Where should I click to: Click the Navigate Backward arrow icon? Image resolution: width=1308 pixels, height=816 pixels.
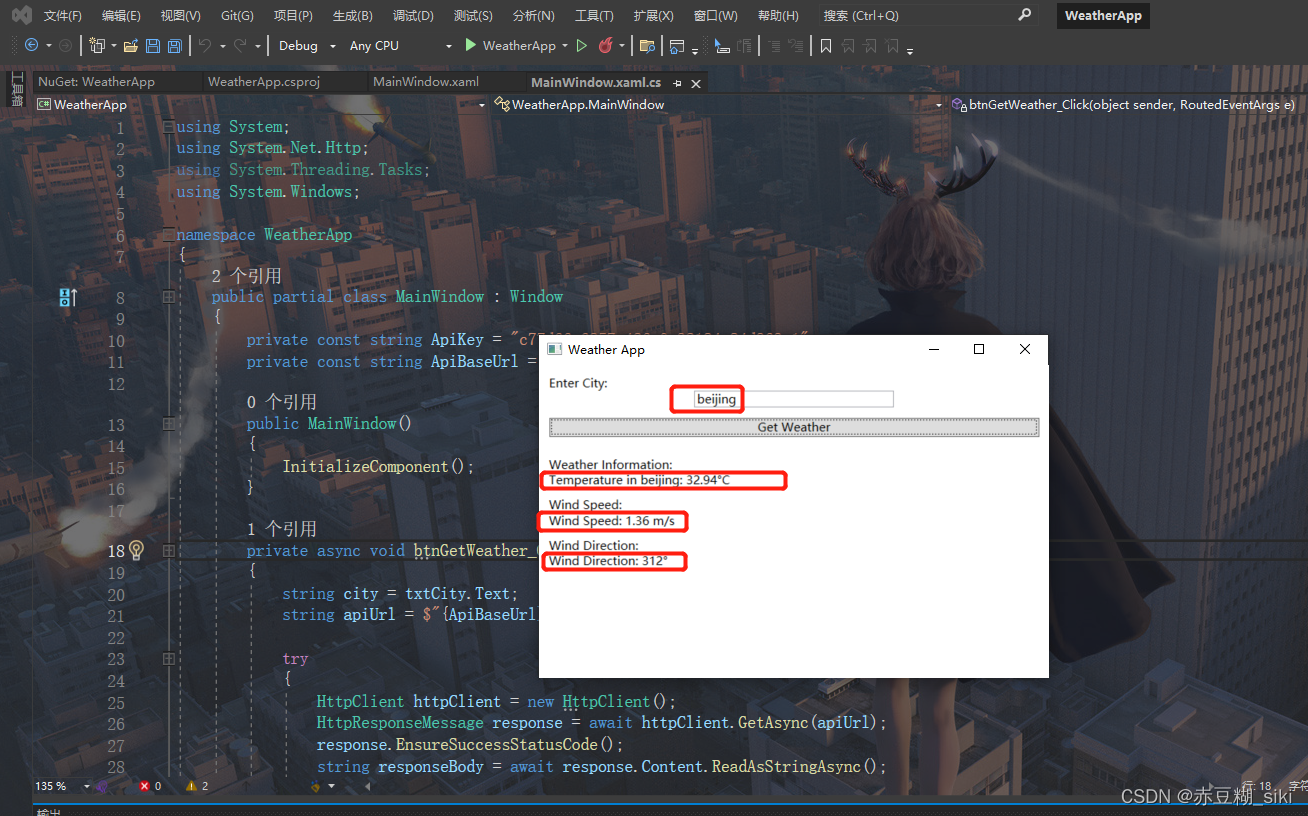(x=31, y=46)
